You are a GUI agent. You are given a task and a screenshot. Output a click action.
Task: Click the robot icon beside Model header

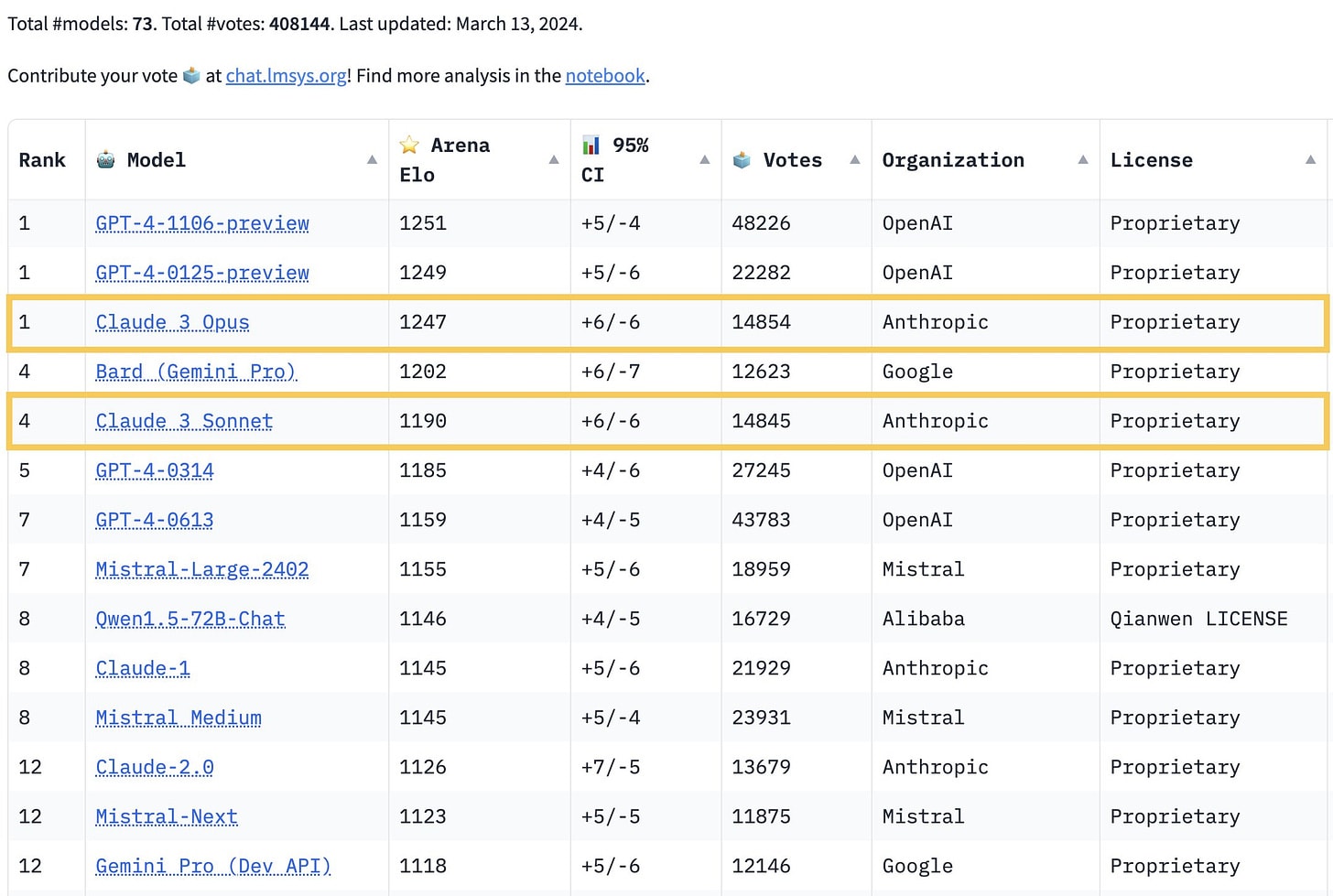[x=106, y=160]
